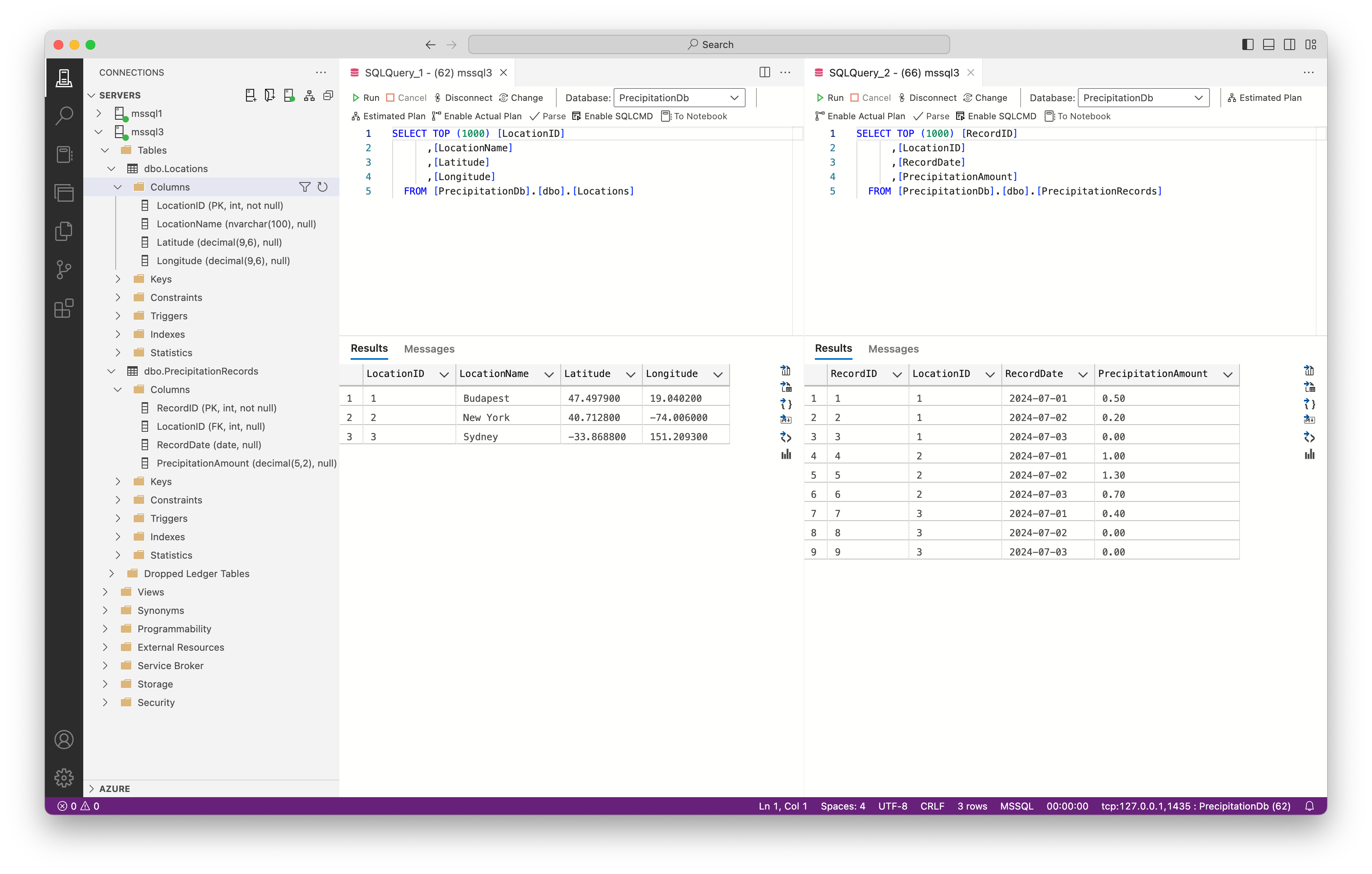Click the top Search command box
The height and width of the screenshot is (874, 1372).
coord(709,44)
